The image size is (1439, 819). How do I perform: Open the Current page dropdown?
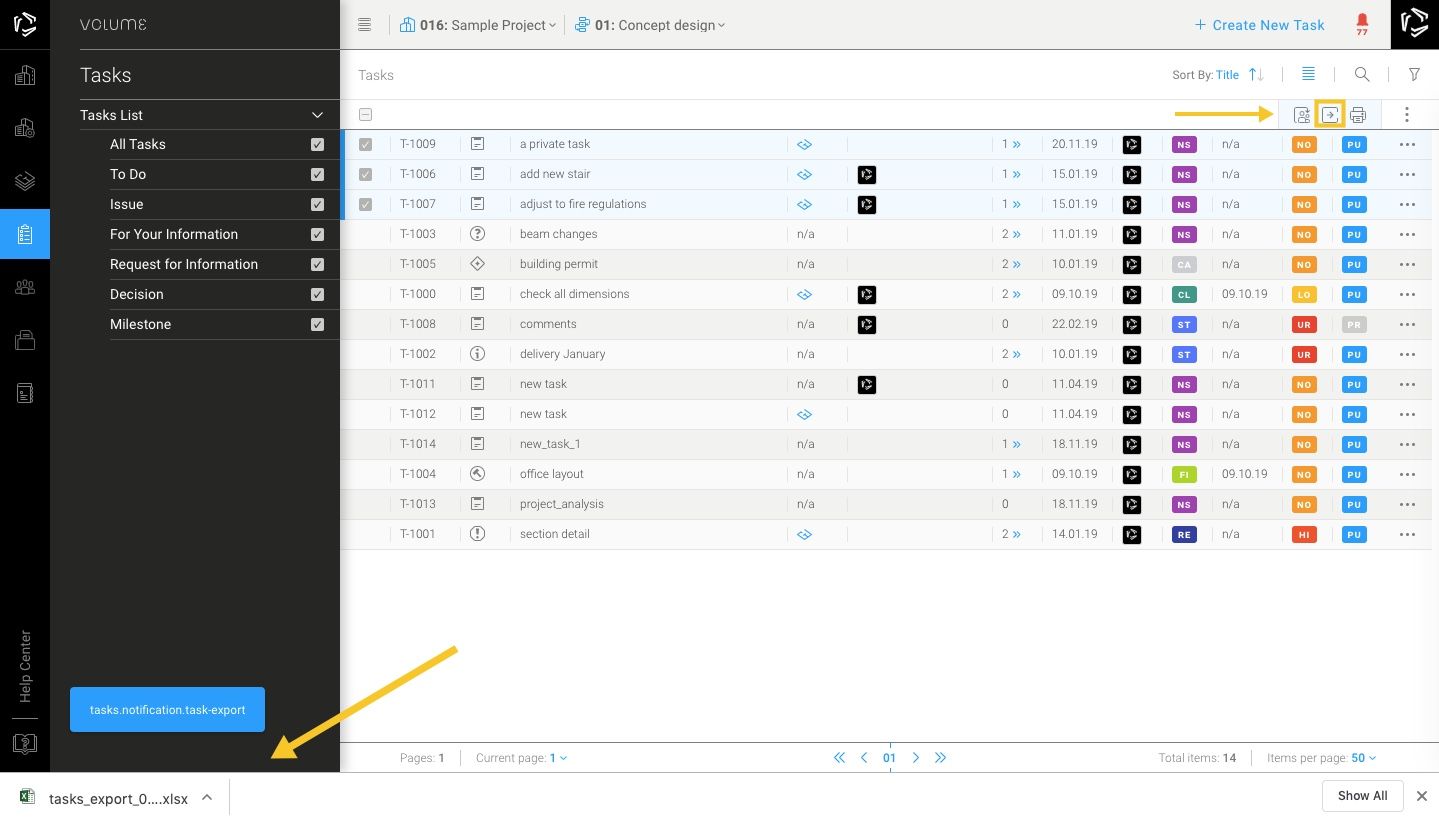pyautogui.click(x=558, y=758)
